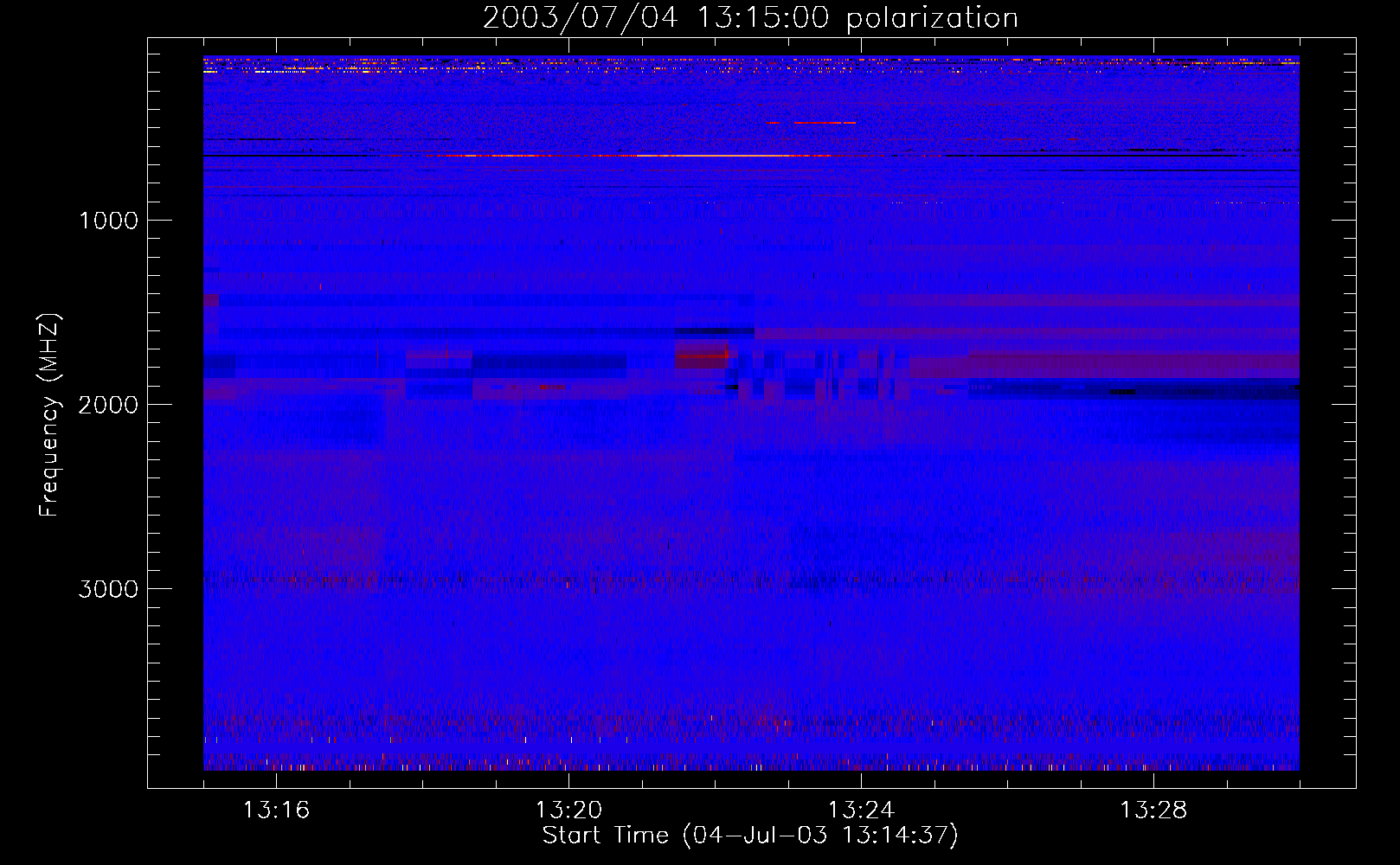This screenshot has width=1400, height=865.
Task: Click the '13:20' time tick label
Action: (568, 811)
